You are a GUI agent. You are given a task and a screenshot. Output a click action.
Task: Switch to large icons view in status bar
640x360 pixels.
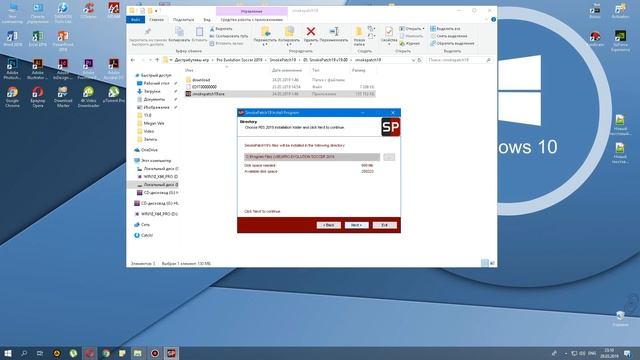tap(492, 263)
